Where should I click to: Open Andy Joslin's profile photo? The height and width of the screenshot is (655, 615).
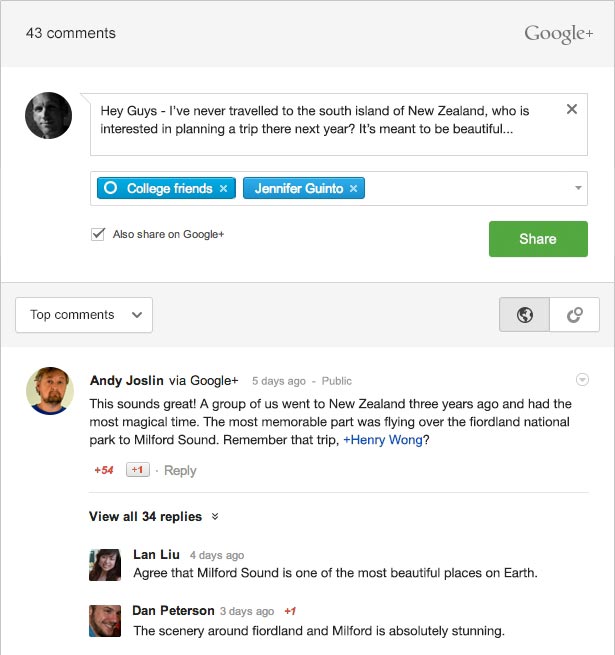click(x=50, y=391)
